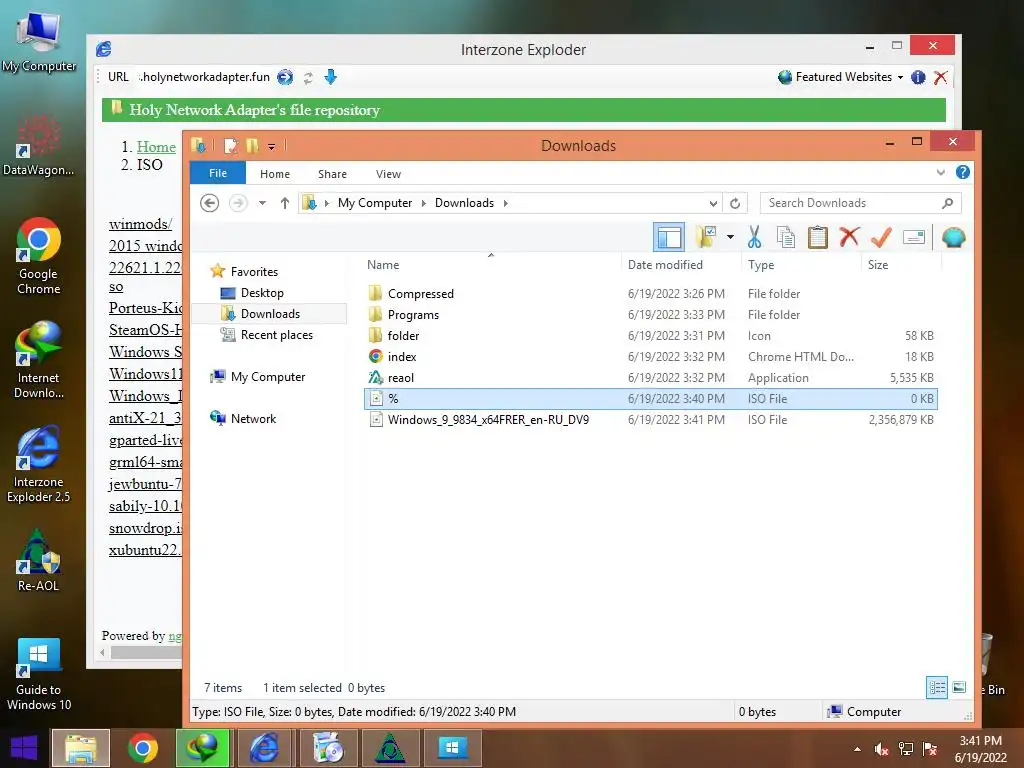The image size is (1024, 768).
Task: Expand the address bar history dropdown
Action: point(713,203)
